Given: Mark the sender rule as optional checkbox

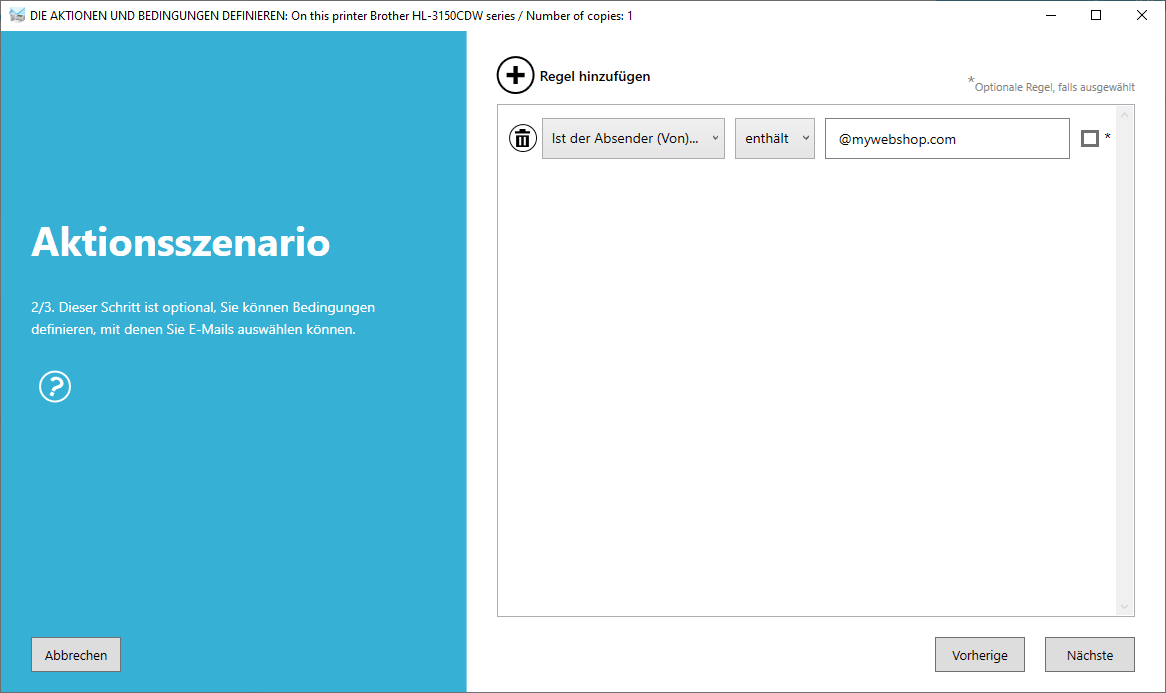Looking at the screenshot, I should [x=1089, y=138].
